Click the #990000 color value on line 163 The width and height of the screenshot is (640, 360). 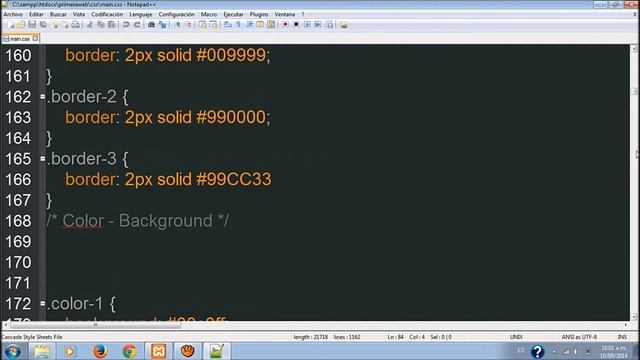[x=231, y=118]
